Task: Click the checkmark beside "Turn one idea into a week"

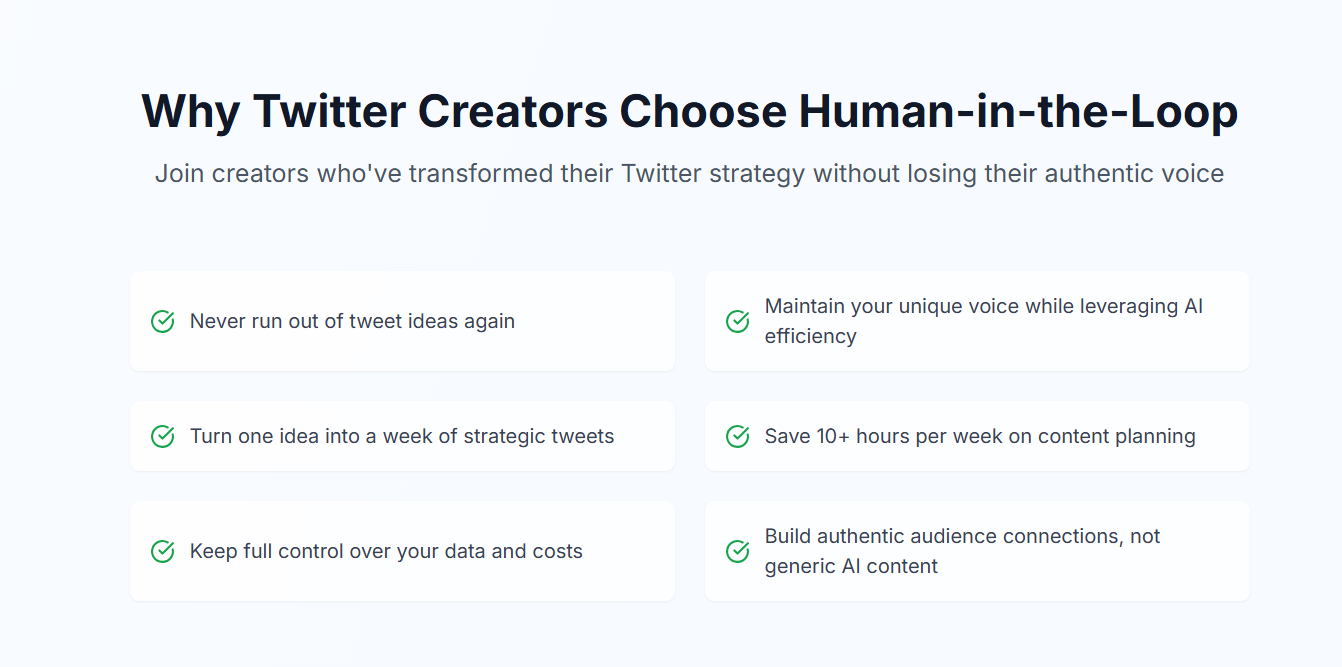Action: [162, 436]
